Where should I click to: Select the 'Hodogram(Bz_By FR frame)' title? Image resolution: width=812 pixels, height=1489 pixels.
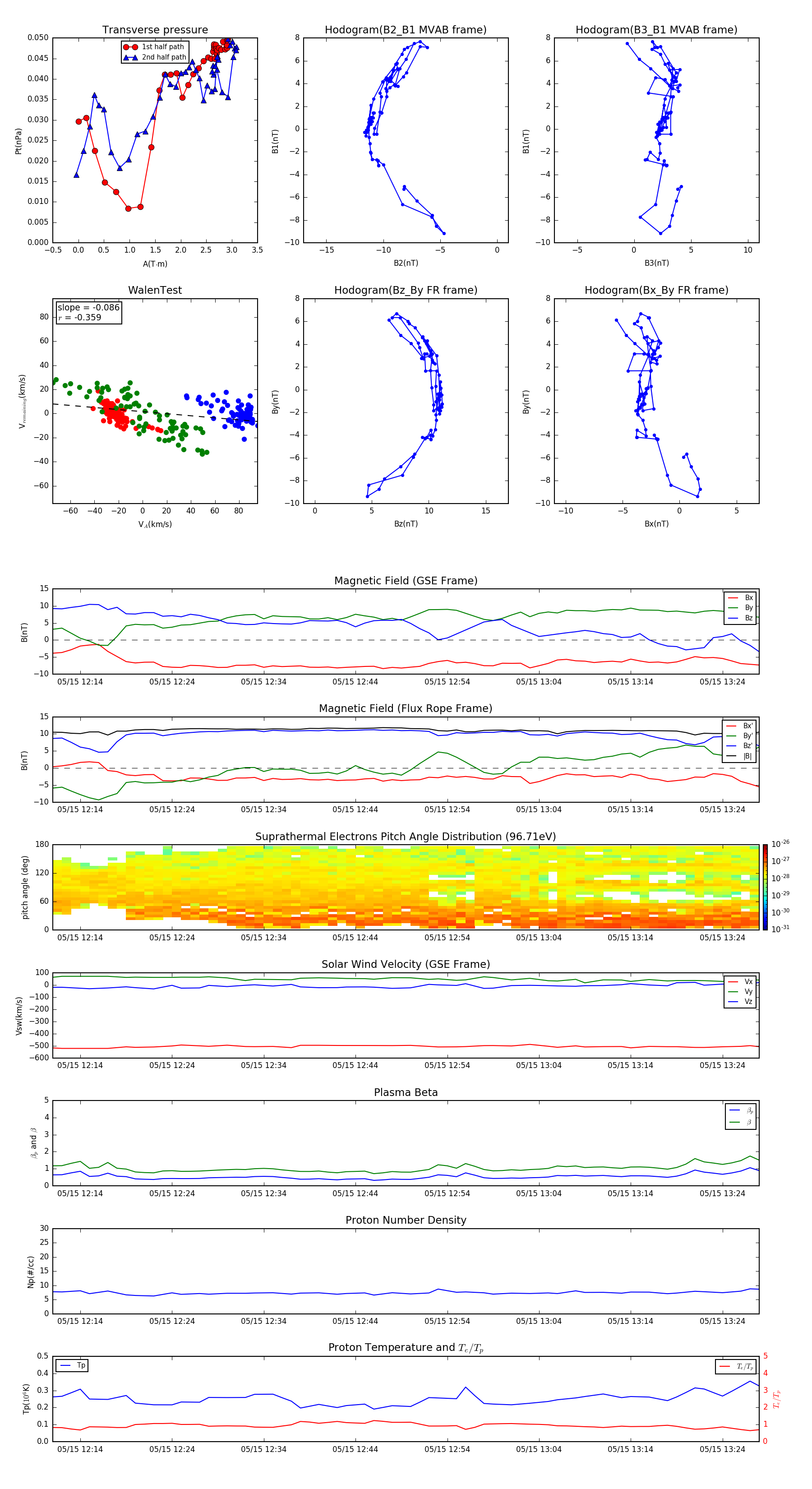(x=406, y=290)
